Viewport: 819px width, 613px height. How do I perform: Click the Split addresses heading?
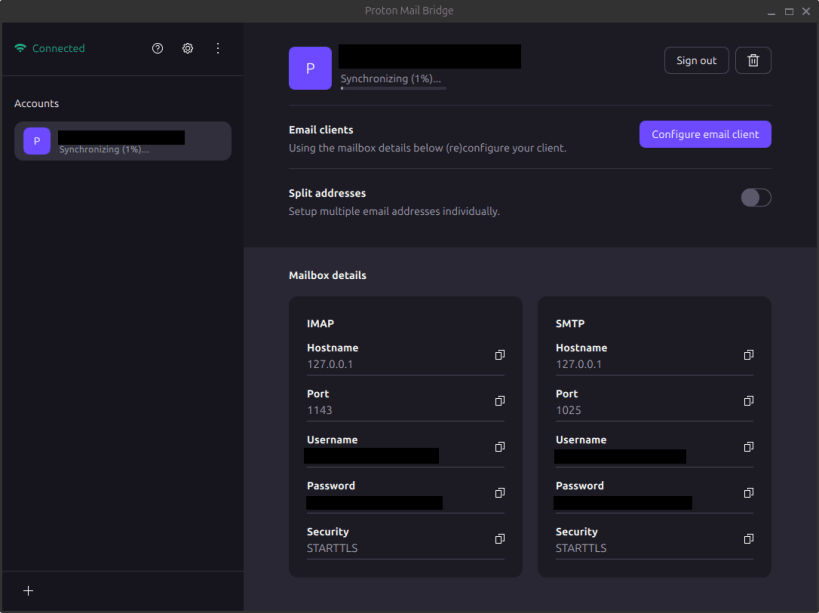click(327, 193)
